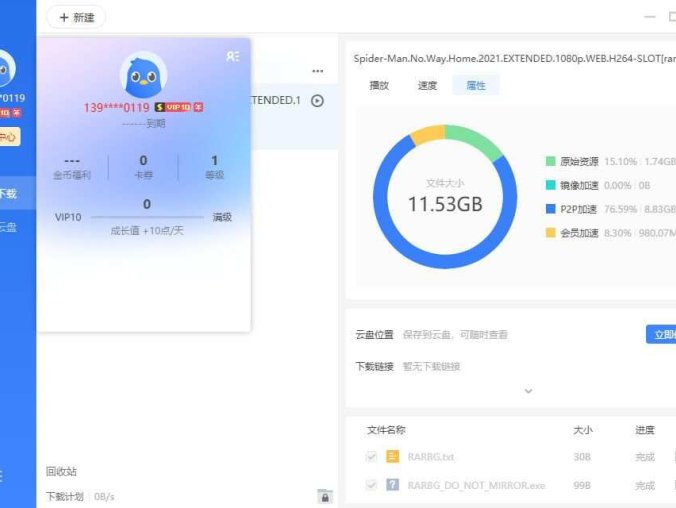Click the VIP10 badge beside the username
The height and width of the screenshot is (508, 676).
tap(178, 107)
